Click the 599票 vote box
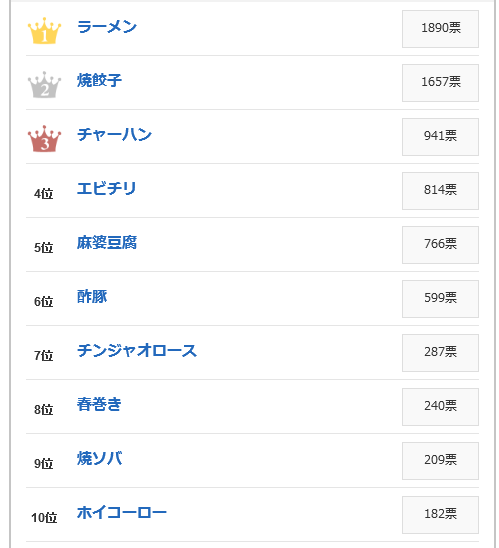Image resolution: width=499 pixels, height=548 pixels. click(440, 299)
